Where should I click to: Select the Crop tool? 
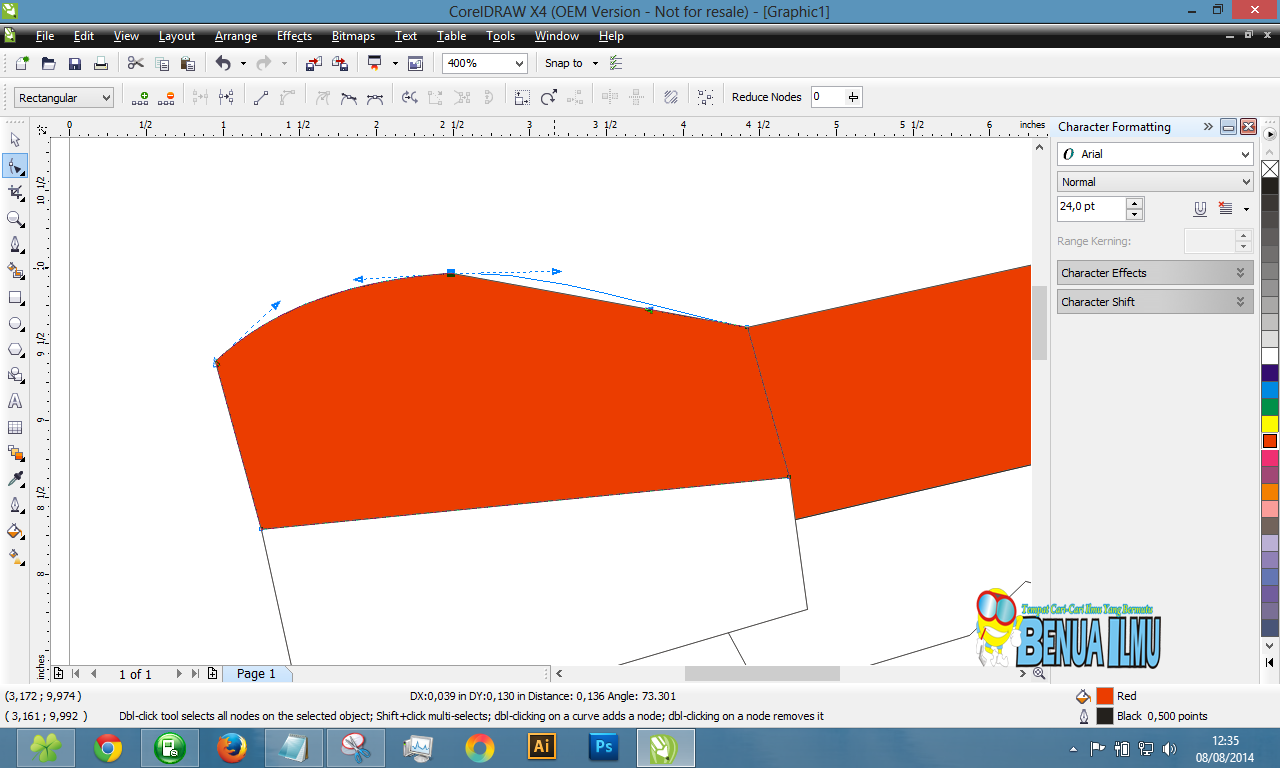pyautogui.click(x=15, y=192)
